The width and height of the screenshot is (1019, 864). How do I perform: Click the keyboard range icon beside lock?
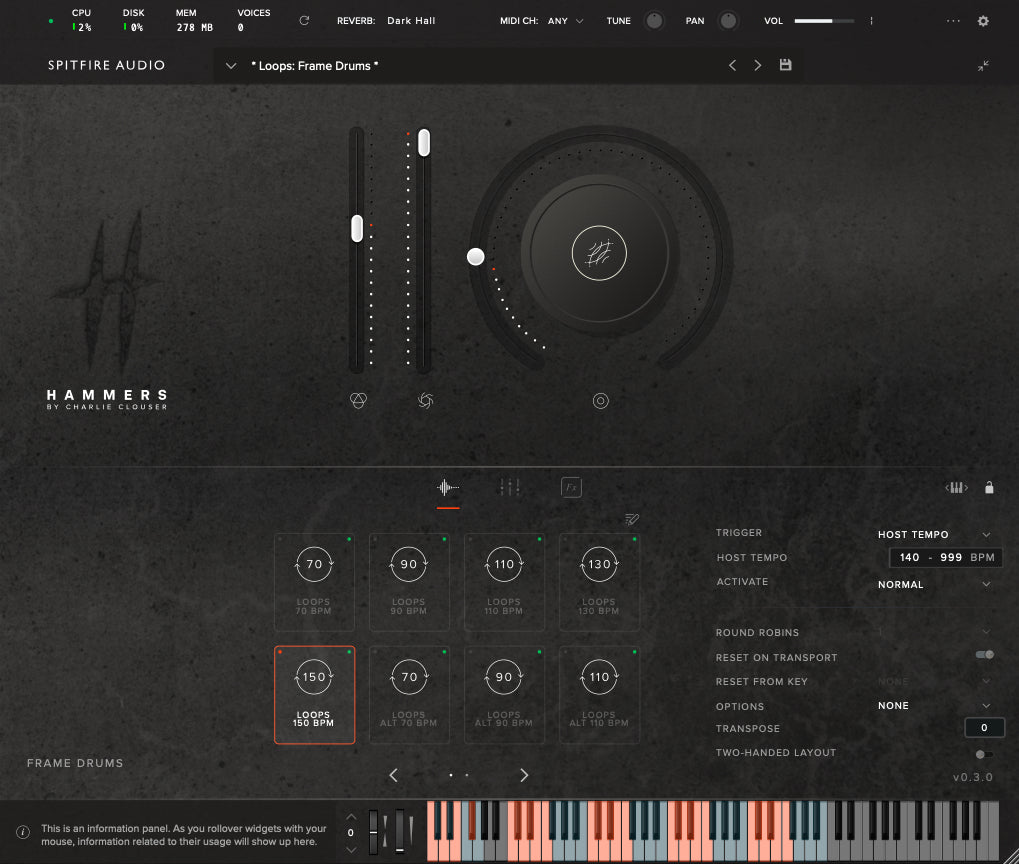957,488
